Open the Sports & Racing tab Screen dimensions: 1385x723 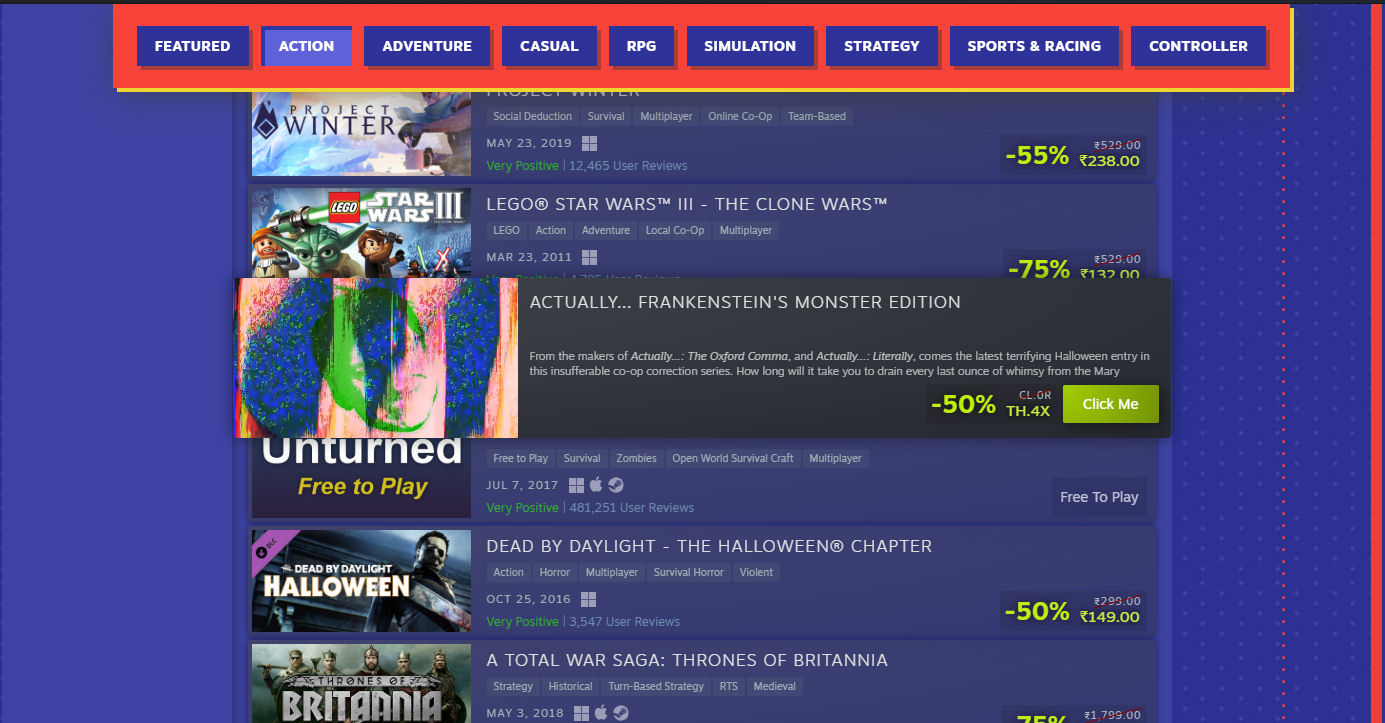point(1034,46)
